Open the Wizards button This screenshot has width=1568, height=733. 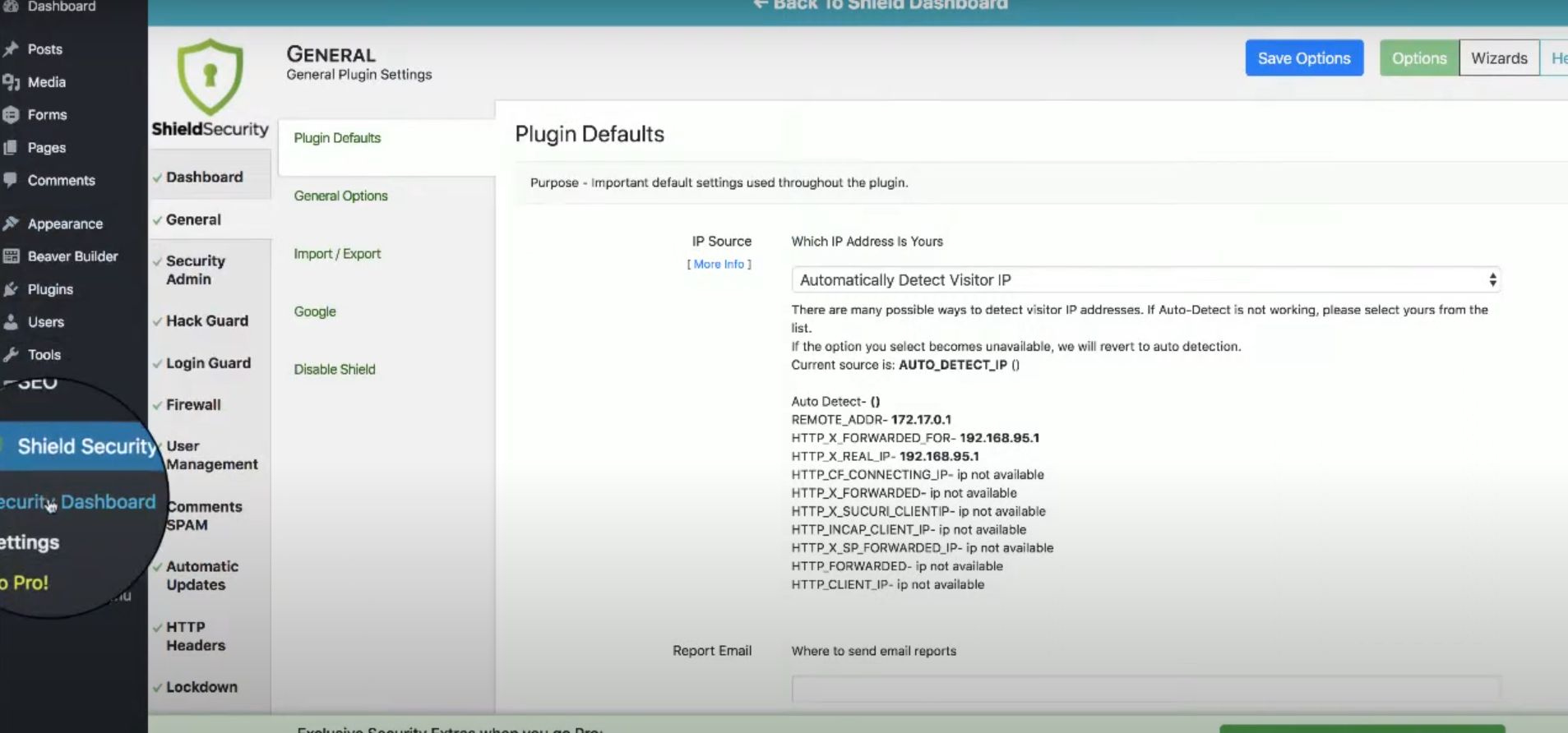coord(1499,58)
